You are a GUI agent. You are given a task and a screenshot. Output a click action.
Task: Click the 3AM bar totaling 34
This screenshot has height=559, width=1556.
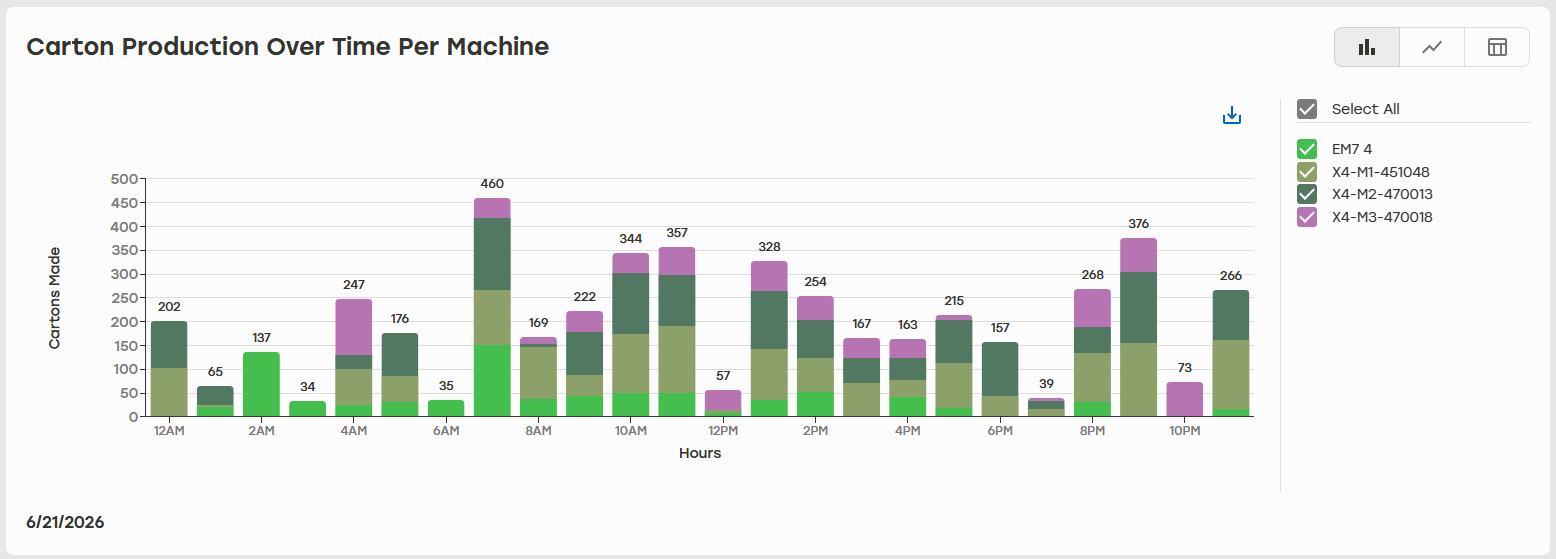[308, 408]
